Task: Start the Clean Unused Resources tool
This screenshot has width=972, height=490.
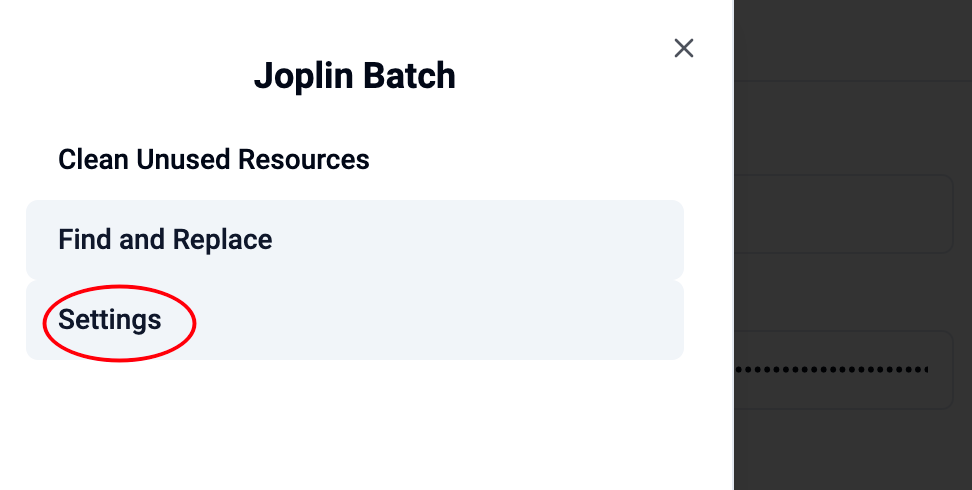Action: click(214, 159)
